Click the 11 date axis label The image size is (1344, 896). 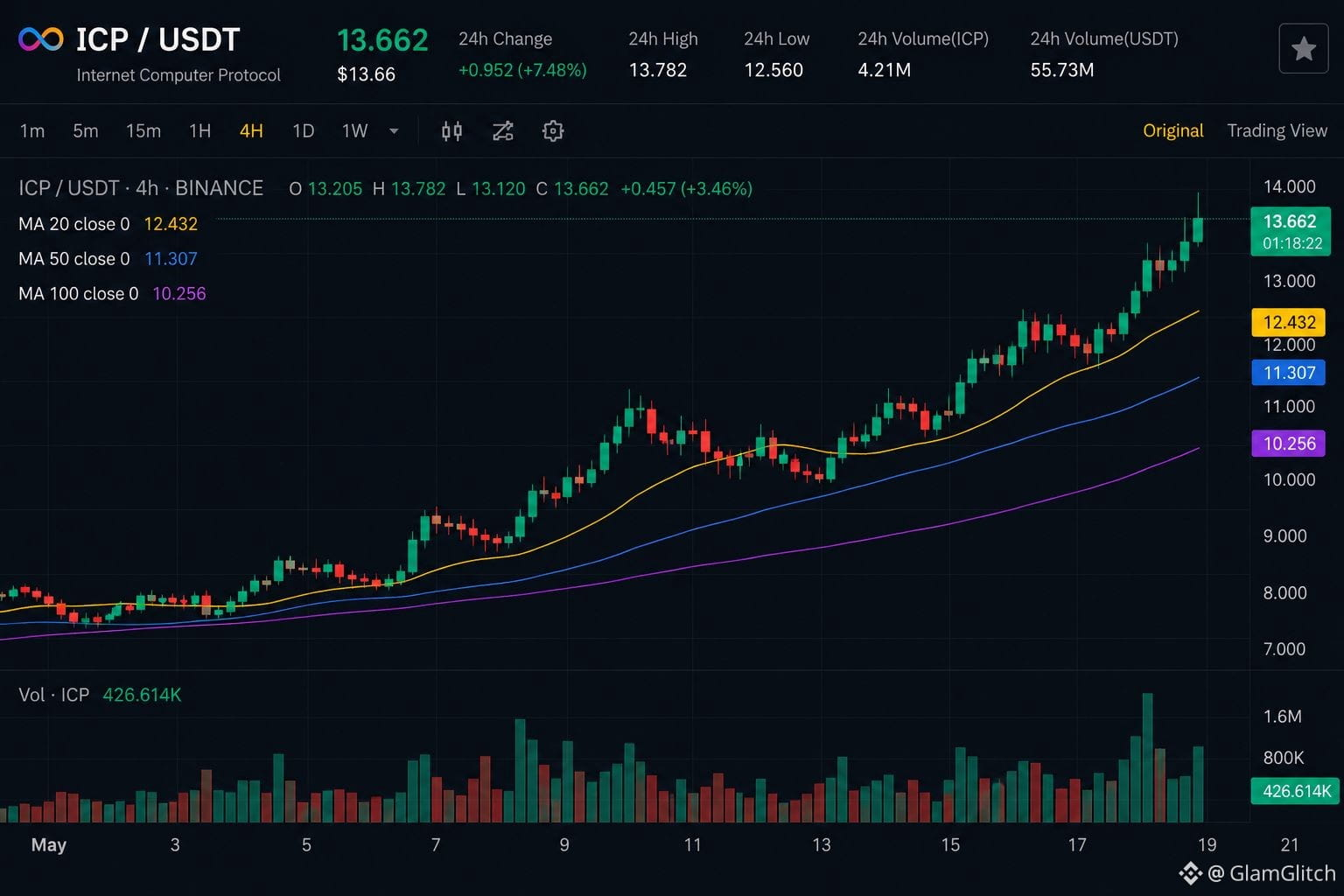[x=692, y=845]
